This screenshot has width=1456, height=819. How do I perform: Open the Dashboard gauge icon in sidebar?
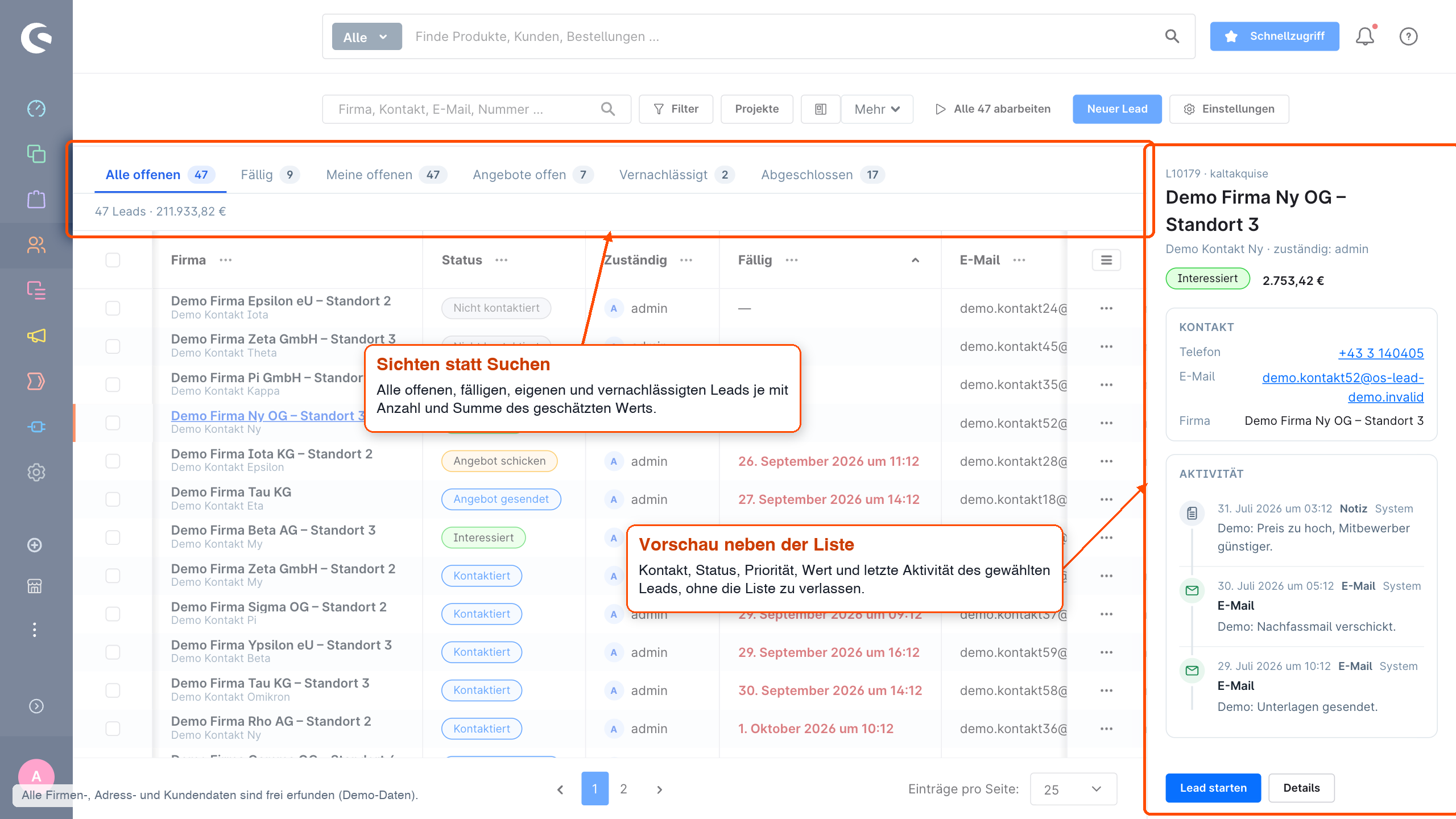36,108
